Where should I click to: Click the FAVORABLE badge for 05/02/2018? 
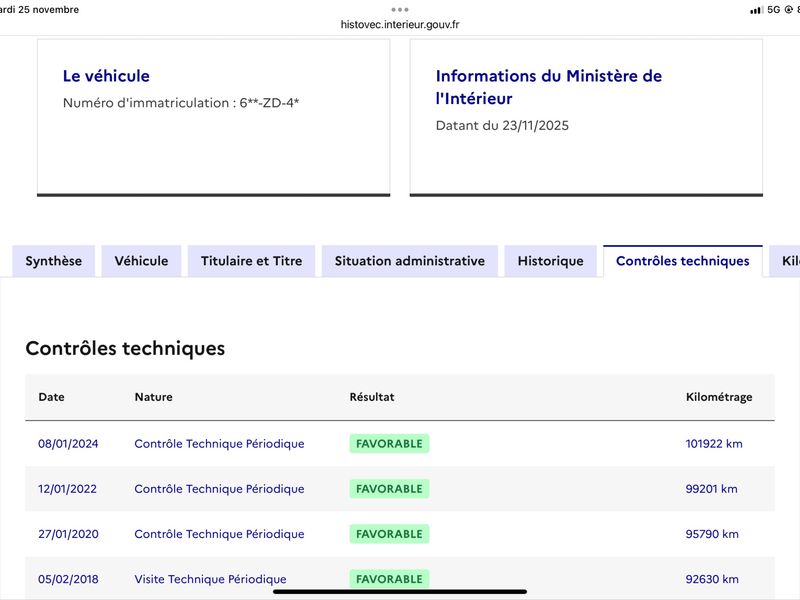point(389,579)
